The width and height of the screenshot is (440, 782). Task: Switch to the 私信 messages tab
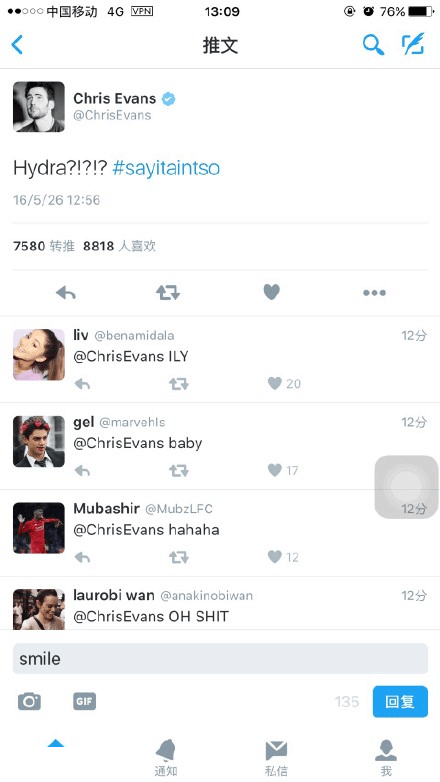[x=276, y=757]
